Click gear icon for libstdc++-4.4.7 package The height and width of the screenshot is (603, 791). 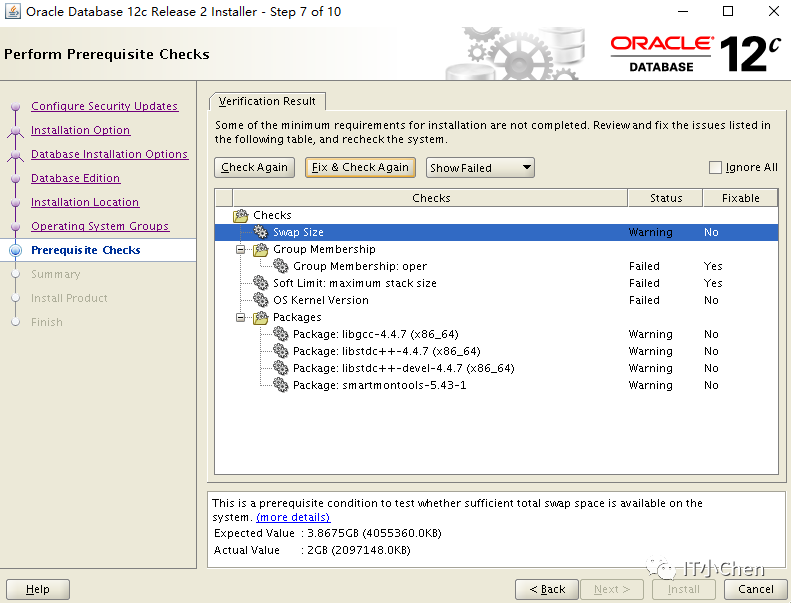click(280, 351)
